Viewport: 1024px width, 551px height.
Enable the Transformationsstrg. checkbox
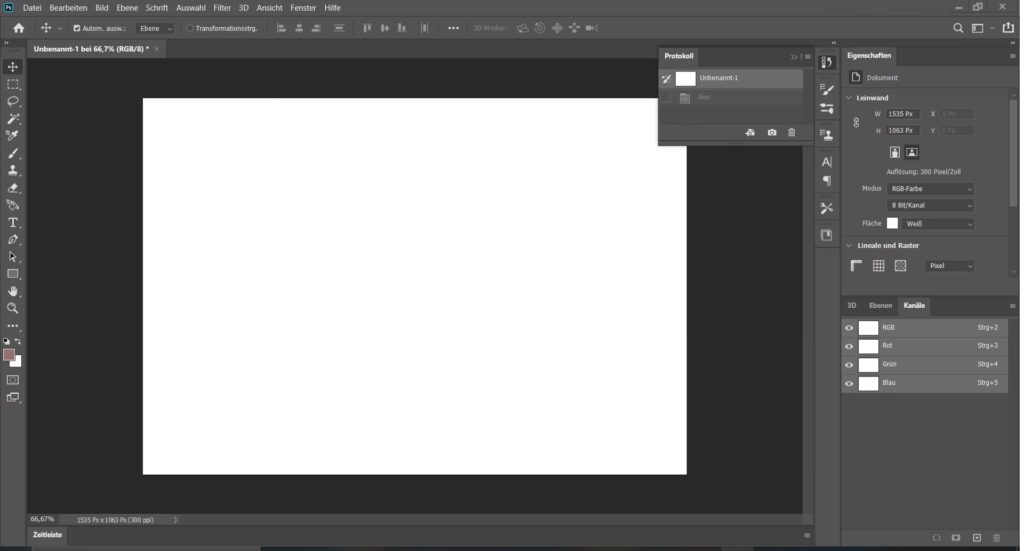click(x=190, y=28)
